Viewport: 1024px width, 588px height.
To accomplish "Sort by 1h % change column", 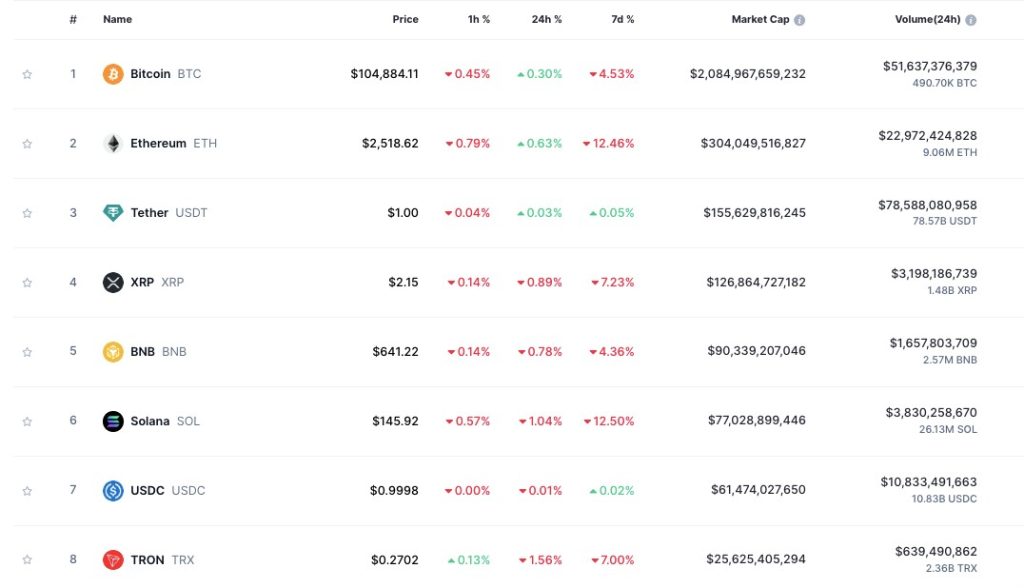I will [x=479, y=20].
